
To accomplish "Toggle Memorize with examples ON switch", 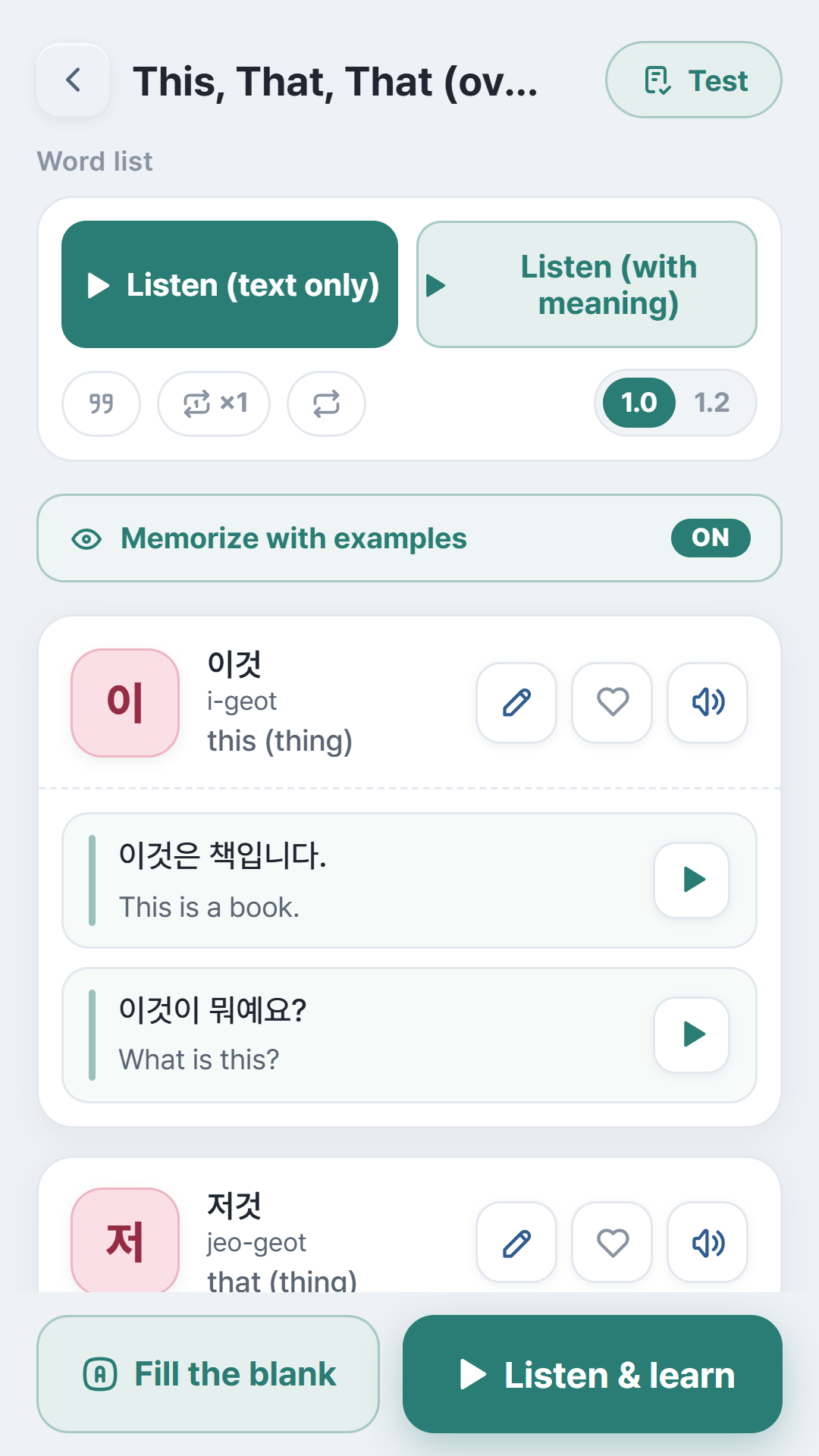I will 711,538.
